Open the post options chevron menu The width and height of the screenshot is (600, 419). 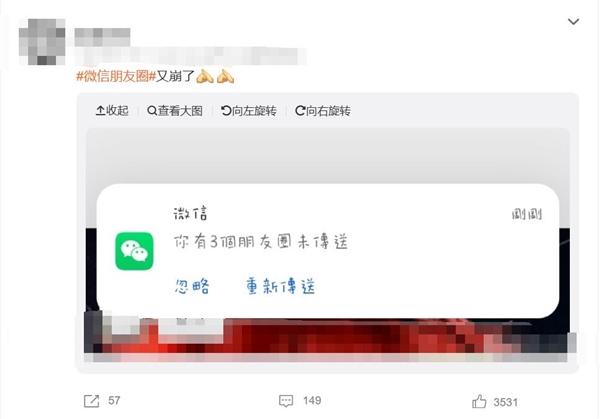[573, 21]
